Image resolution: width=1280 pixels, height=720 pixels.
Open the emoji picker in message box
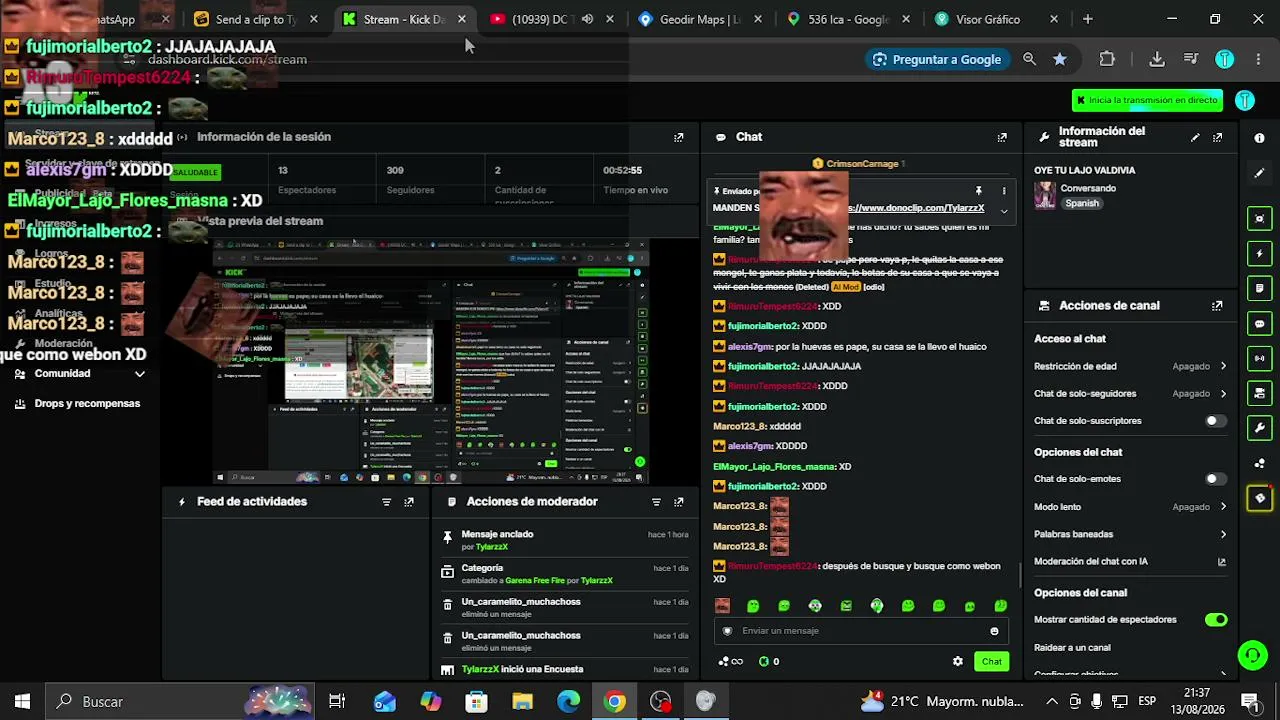coord(994,631)
